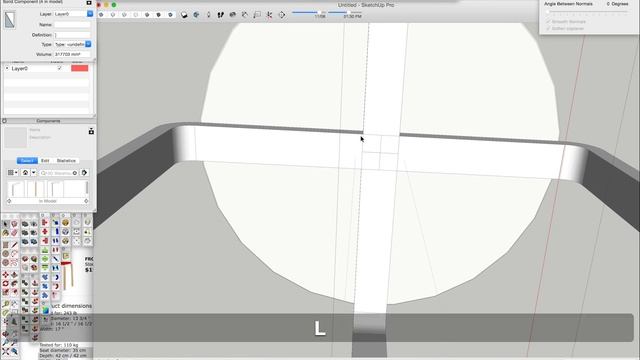Open the Type dropdown in Entity Info
The image size is (640, 360).
tap(88, 44)
